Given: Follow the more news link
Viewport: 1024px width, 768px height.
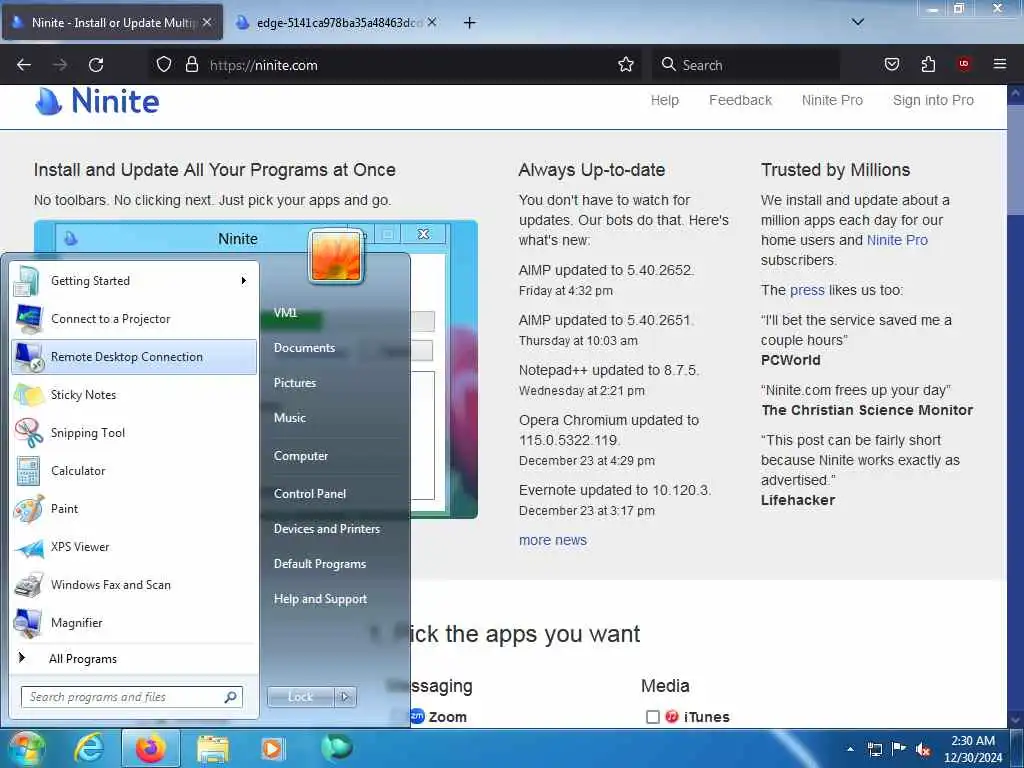Looking at the screenshot, I should point(553,540).
